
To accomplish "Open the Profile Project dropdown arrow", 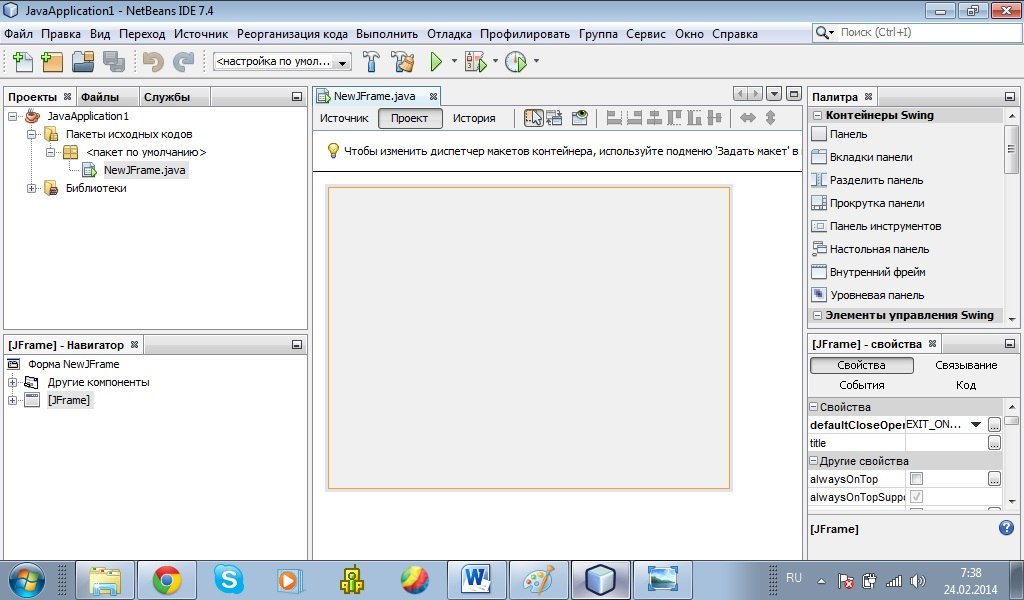I will pos(536,61).
